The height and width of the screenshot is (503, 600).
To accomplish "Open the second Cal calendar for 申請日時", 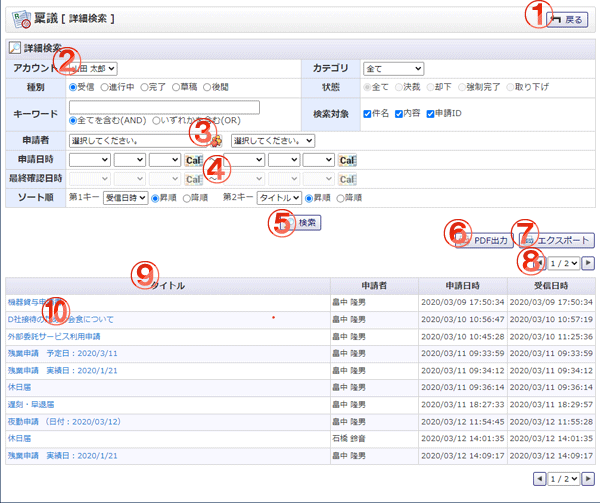I will point(347,160).
